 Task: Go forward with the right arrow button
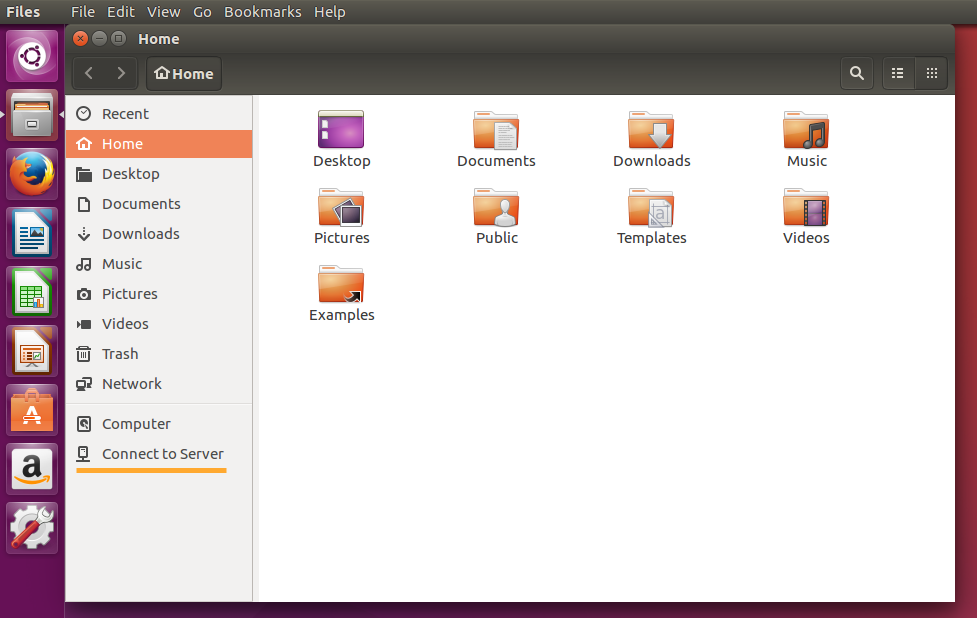(x=121, y=73)
